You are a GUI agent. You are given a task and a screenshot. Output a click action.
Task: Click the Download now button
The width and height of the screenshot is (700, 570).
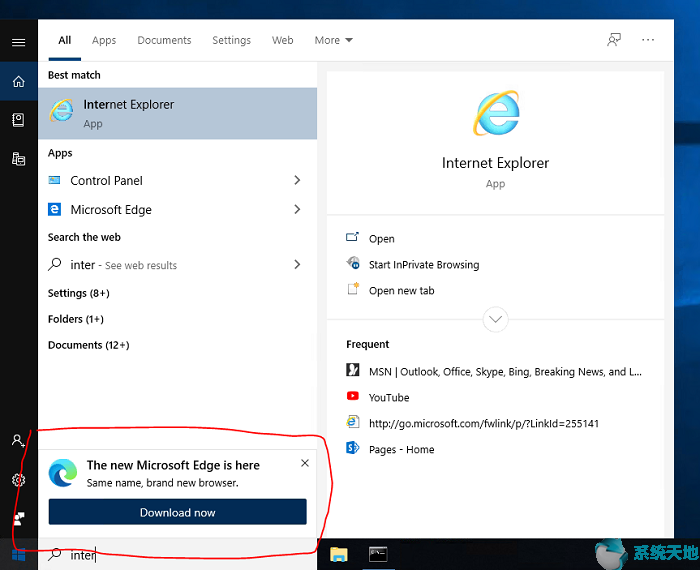click(178, 512)
